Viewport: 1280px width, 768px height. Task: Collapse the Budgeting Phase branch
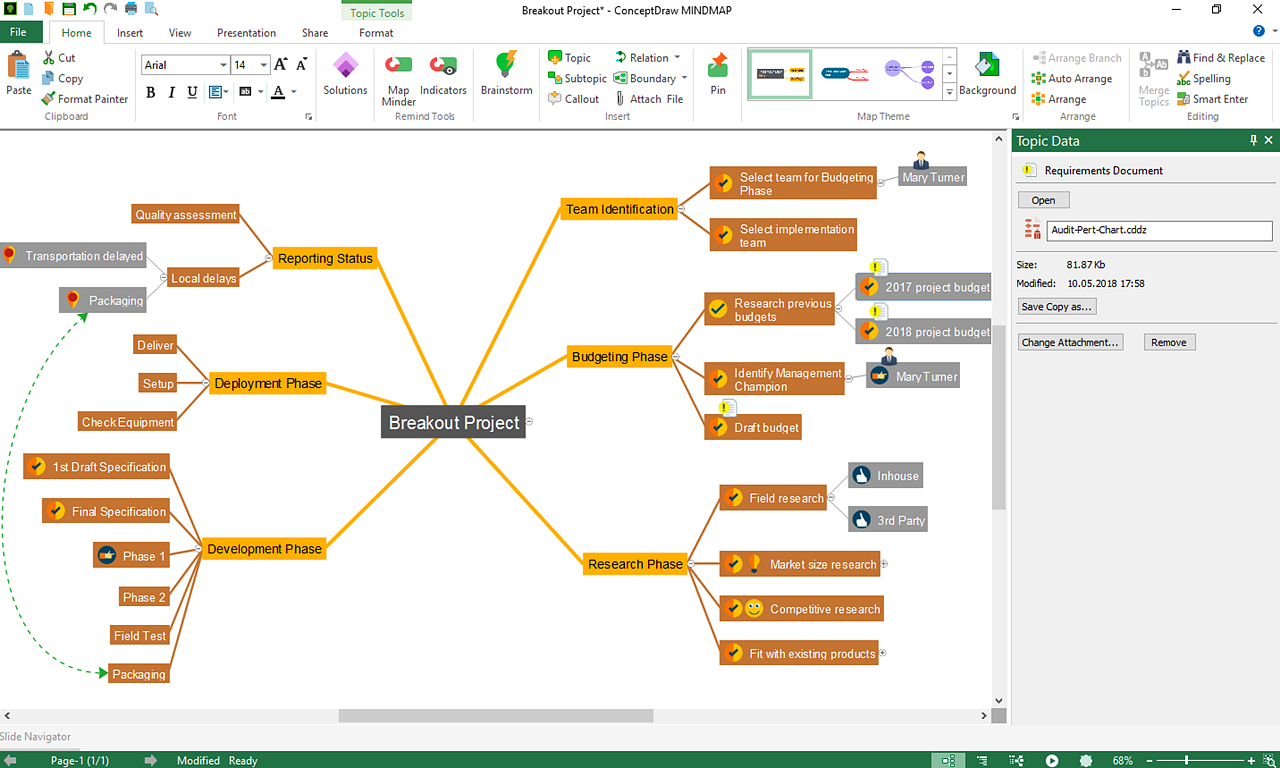click(x=676, y=357)
